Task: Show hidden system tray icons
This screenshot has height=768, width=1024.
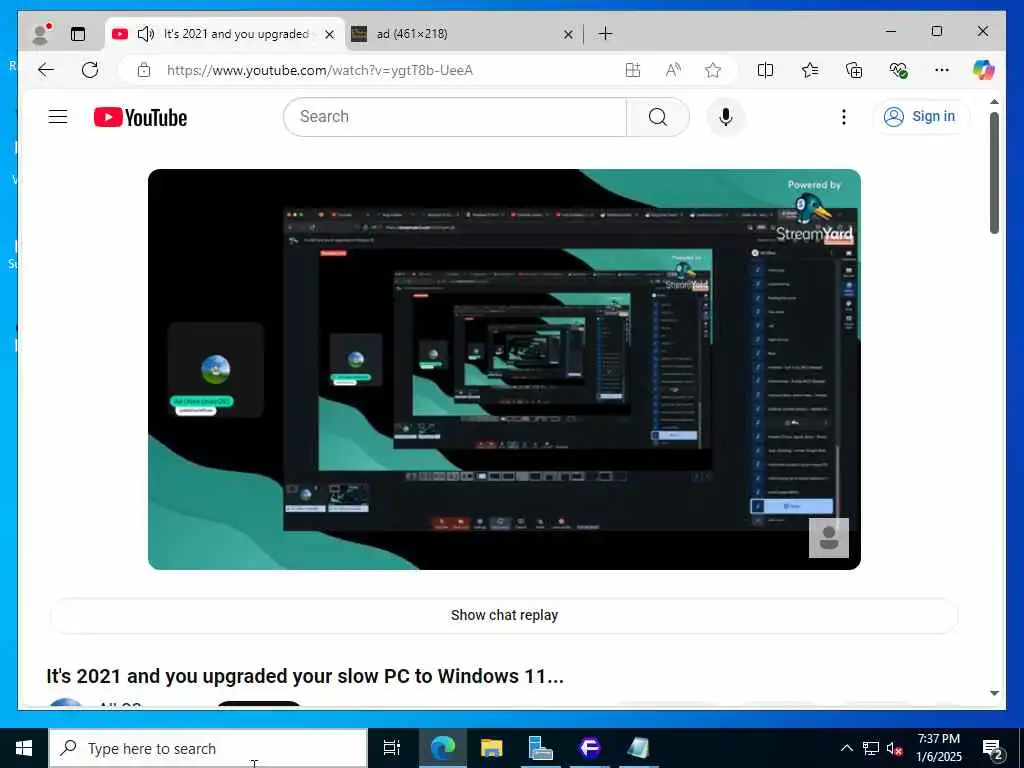Action: (846, 748)
